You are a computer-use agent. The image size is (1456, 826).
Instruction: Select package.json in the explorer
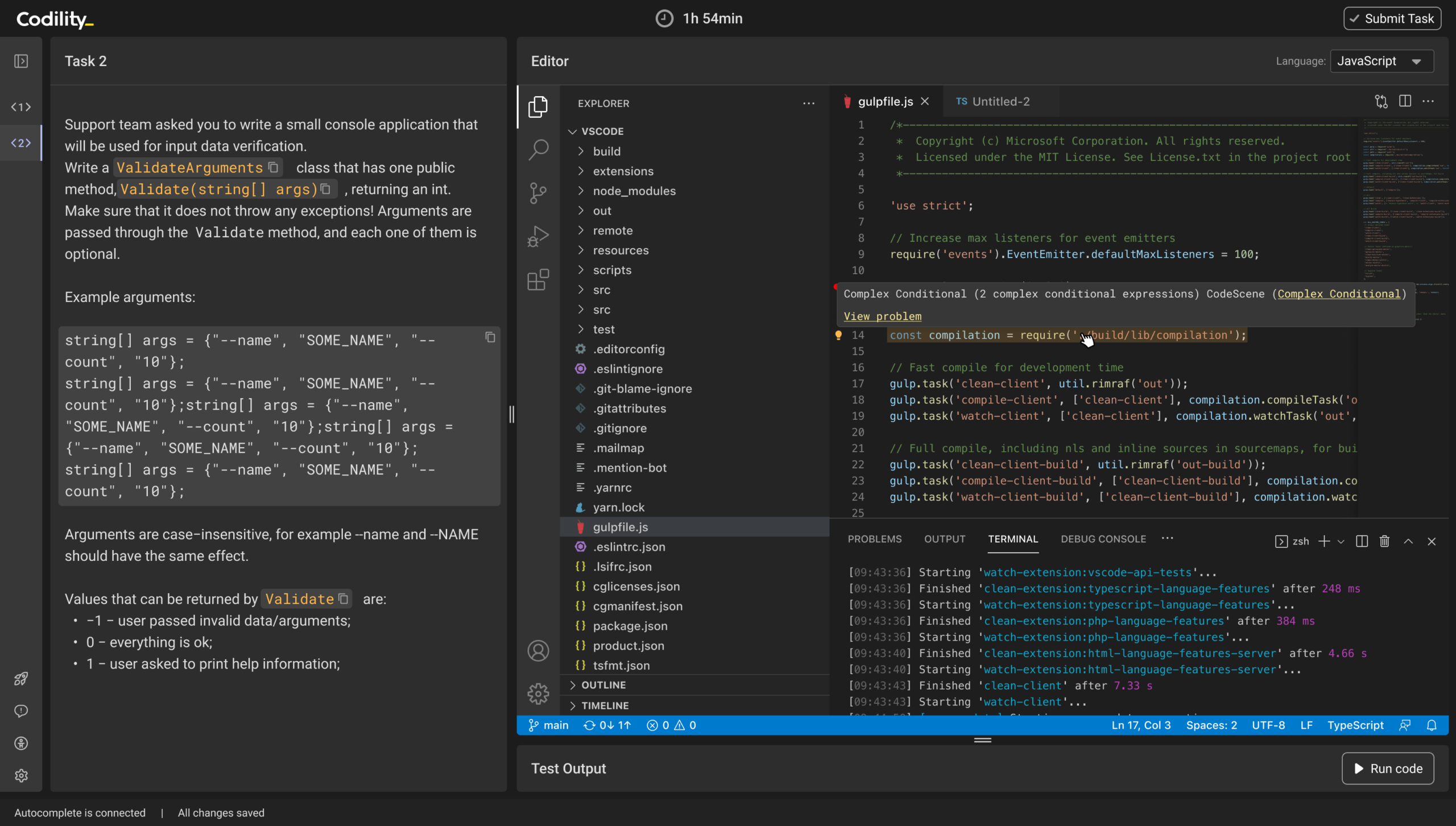point(630,626)
